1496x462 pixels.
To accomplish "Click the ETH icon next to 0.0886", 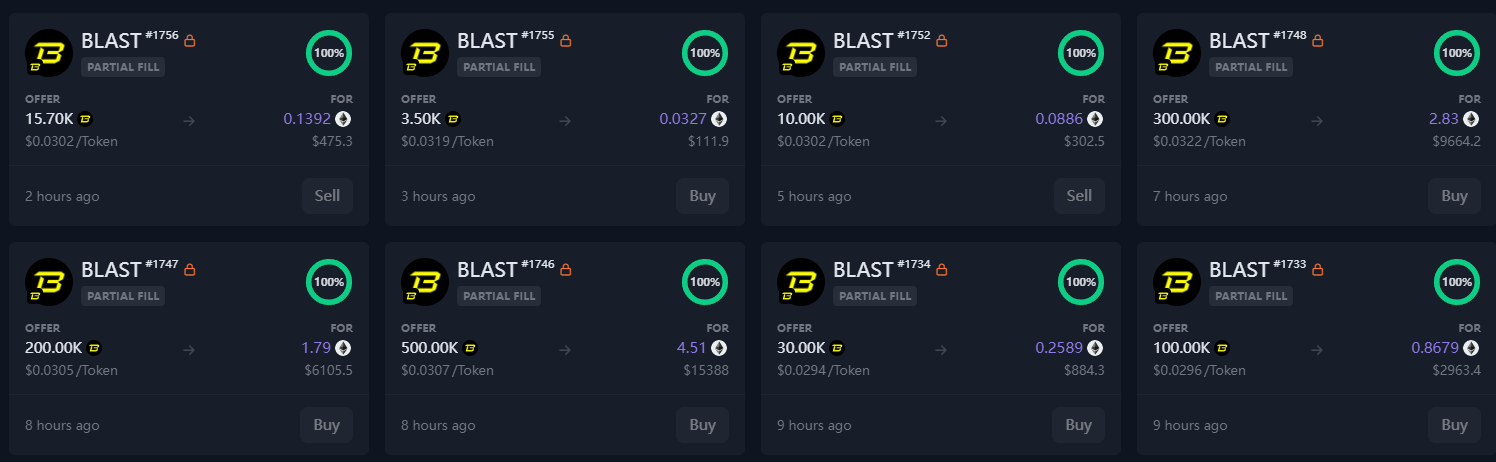I will 1095,119.
